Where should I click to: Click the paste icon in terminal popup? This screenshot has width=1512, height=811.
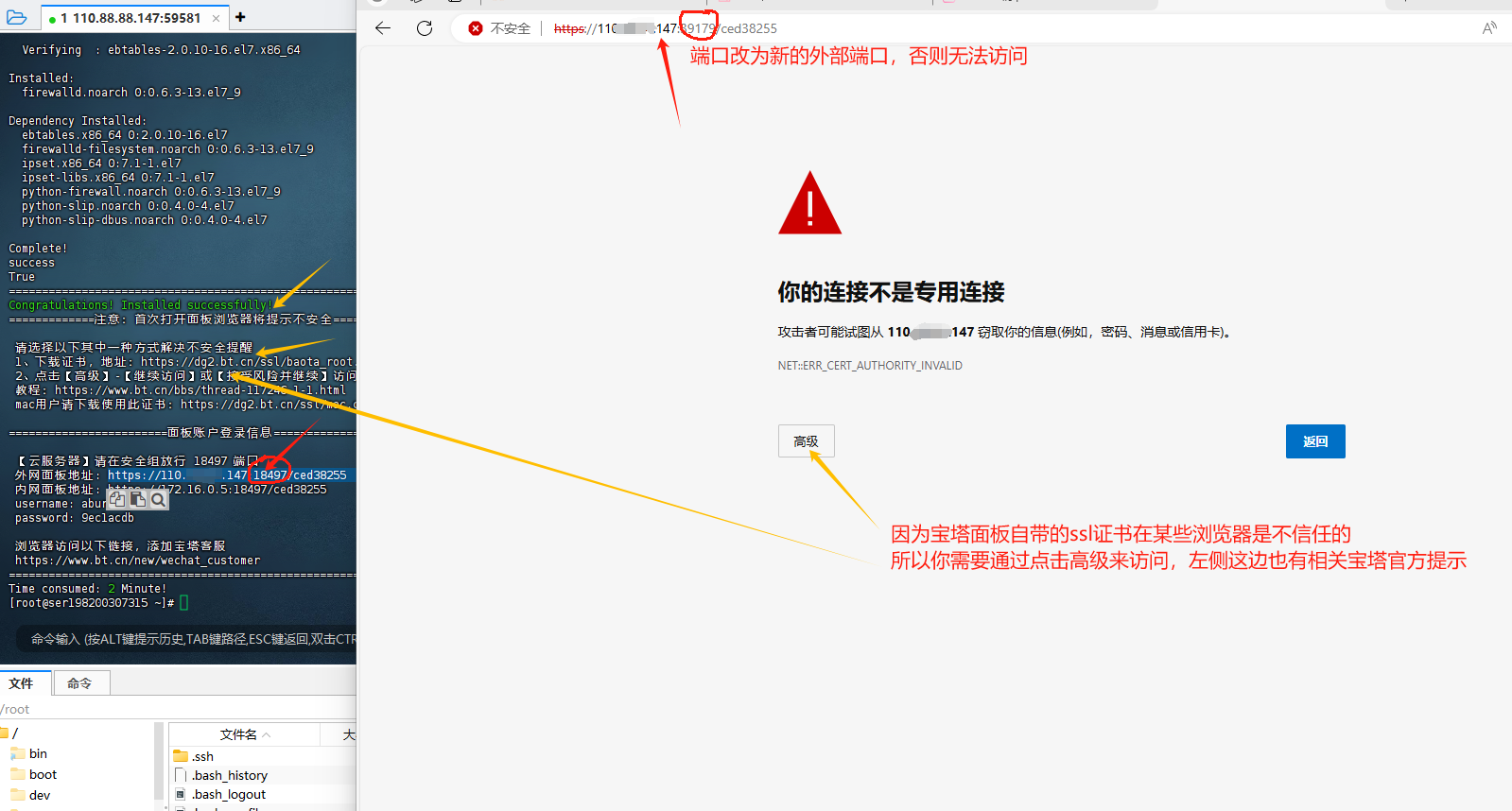coord(138,498)
